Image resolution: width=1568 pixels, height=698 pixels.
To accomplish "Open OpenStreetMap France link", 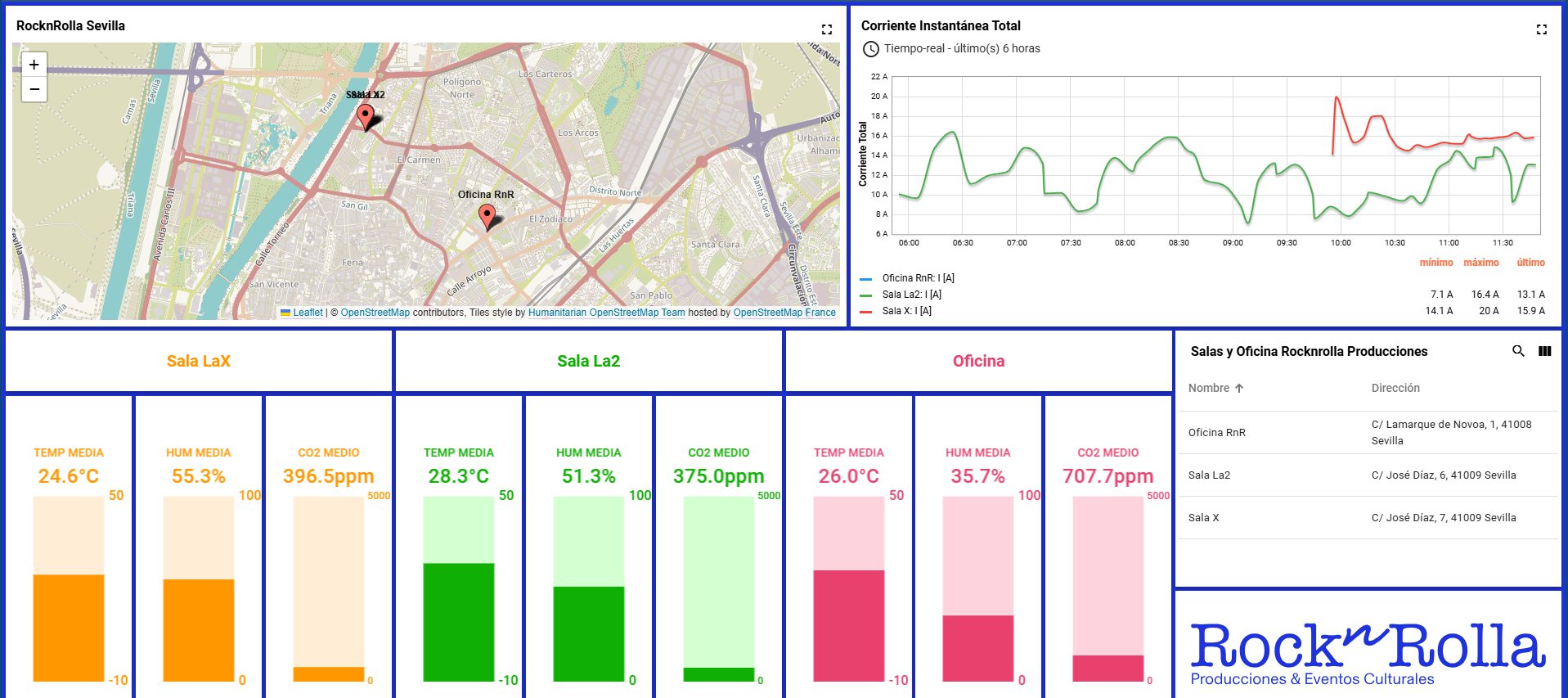I will click(784, 313).
